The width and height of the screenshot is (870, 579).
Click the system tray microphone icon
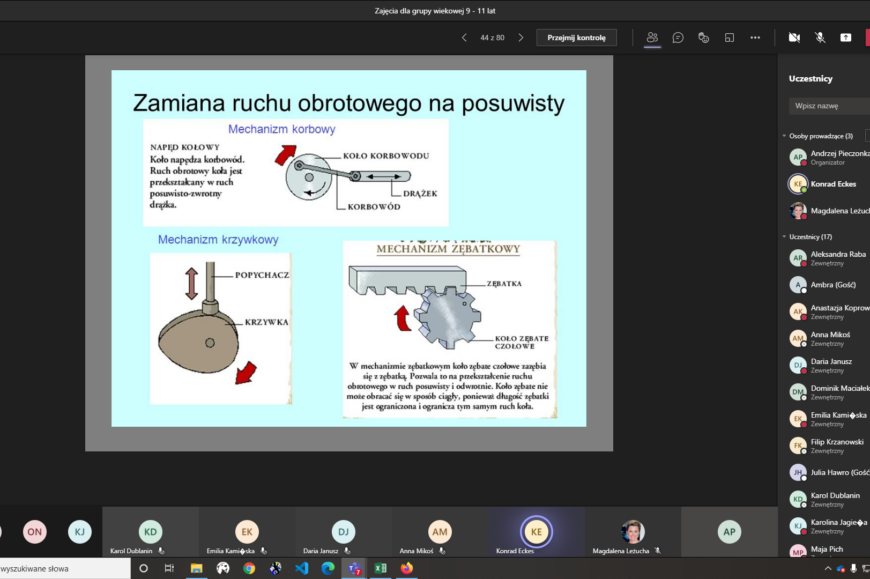pyautogui.click(x=853, y=568)
